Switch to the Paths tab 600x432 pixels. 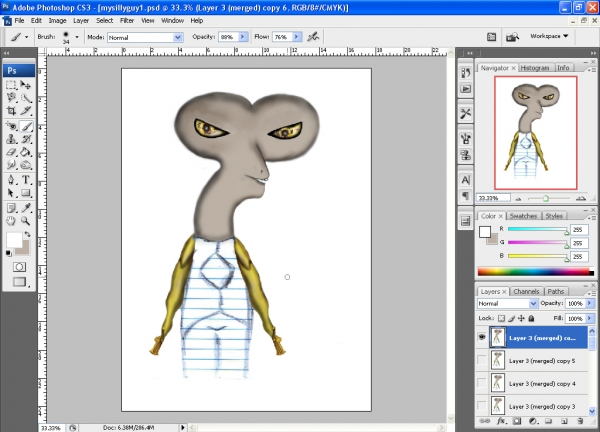(x=556, y=292)
